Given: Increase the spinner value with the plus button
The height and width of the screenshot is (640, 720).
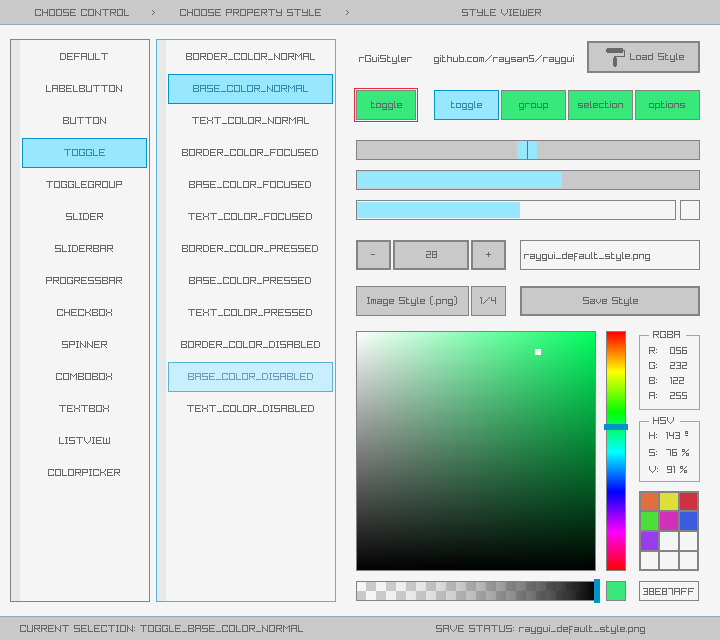Looking at the screenshot, I should pyautogui.click(x=488, y=255).
